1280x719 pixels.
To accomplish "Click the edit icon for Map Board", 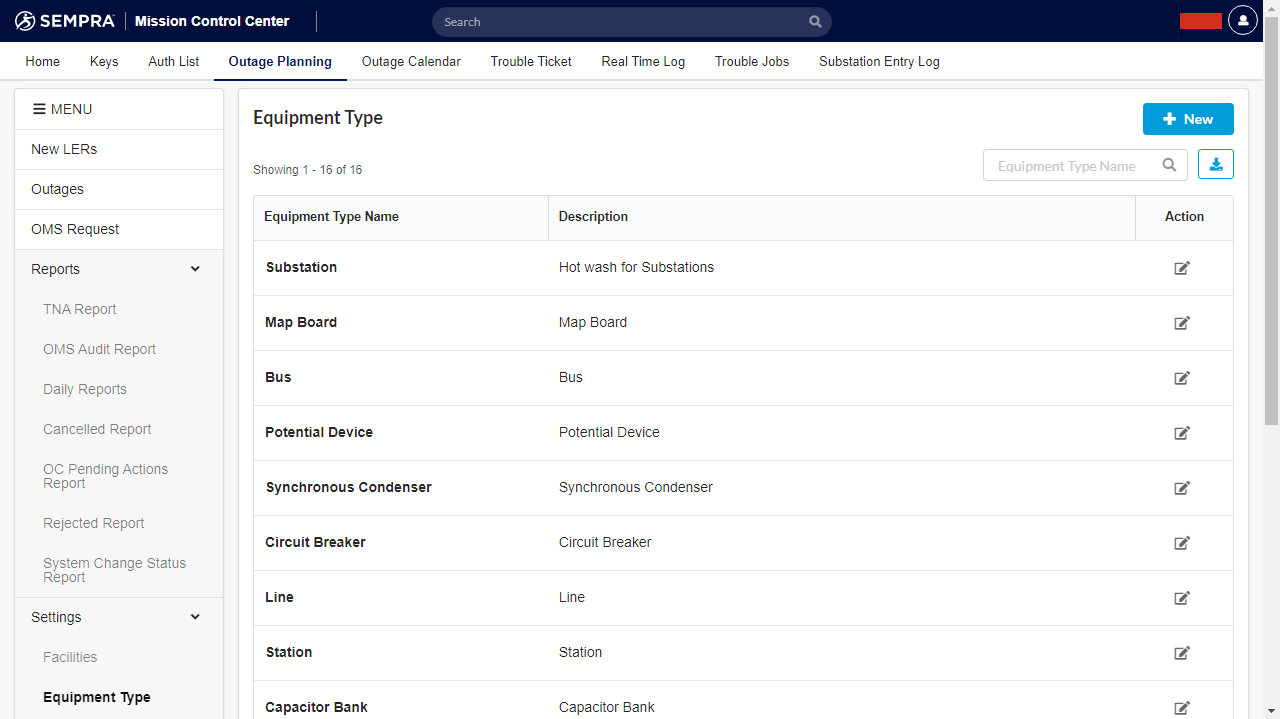I will [1181, 323].
